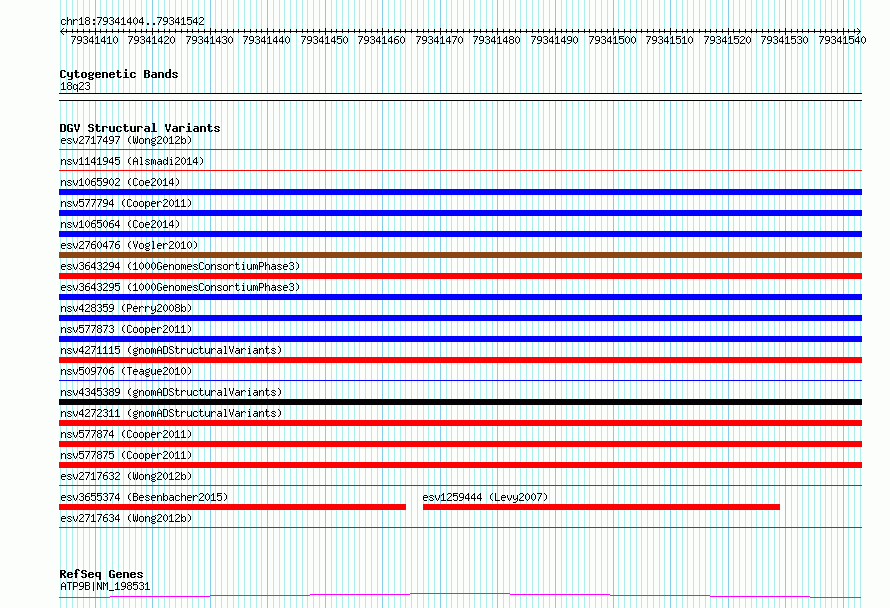The height and width of the screenshot is (608, 890).
Task: Click the blue nsv577873 variant bar
Action: pos(460,339)
